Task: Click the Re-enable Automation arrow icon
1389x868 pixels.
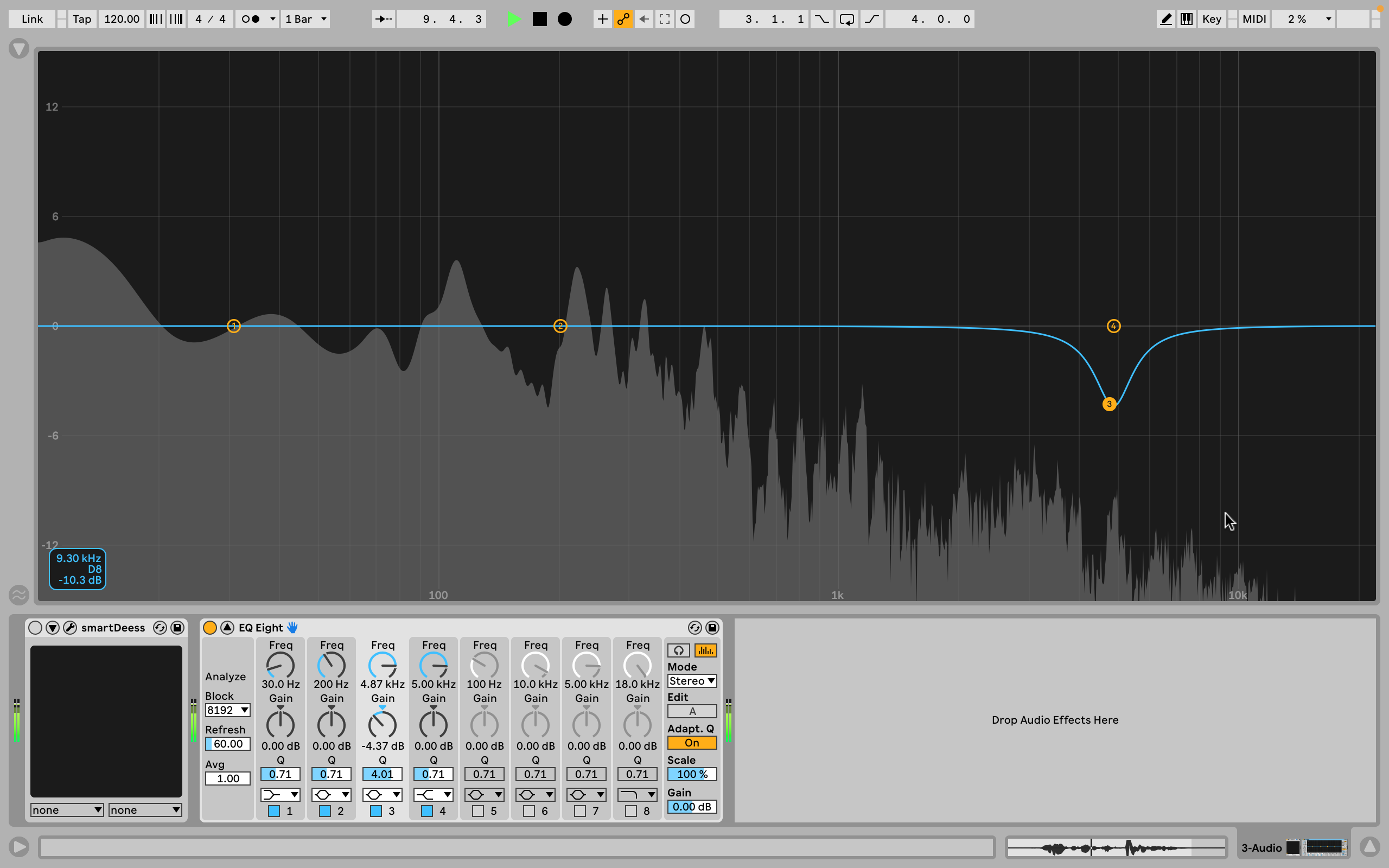Action: [644, 19]
